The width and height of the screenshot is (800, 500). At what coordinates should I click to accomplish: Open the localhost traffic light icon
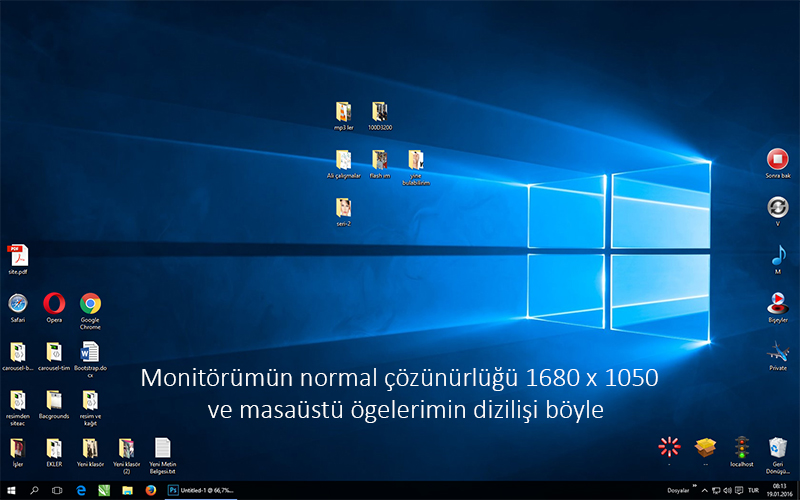coord(741,451)
